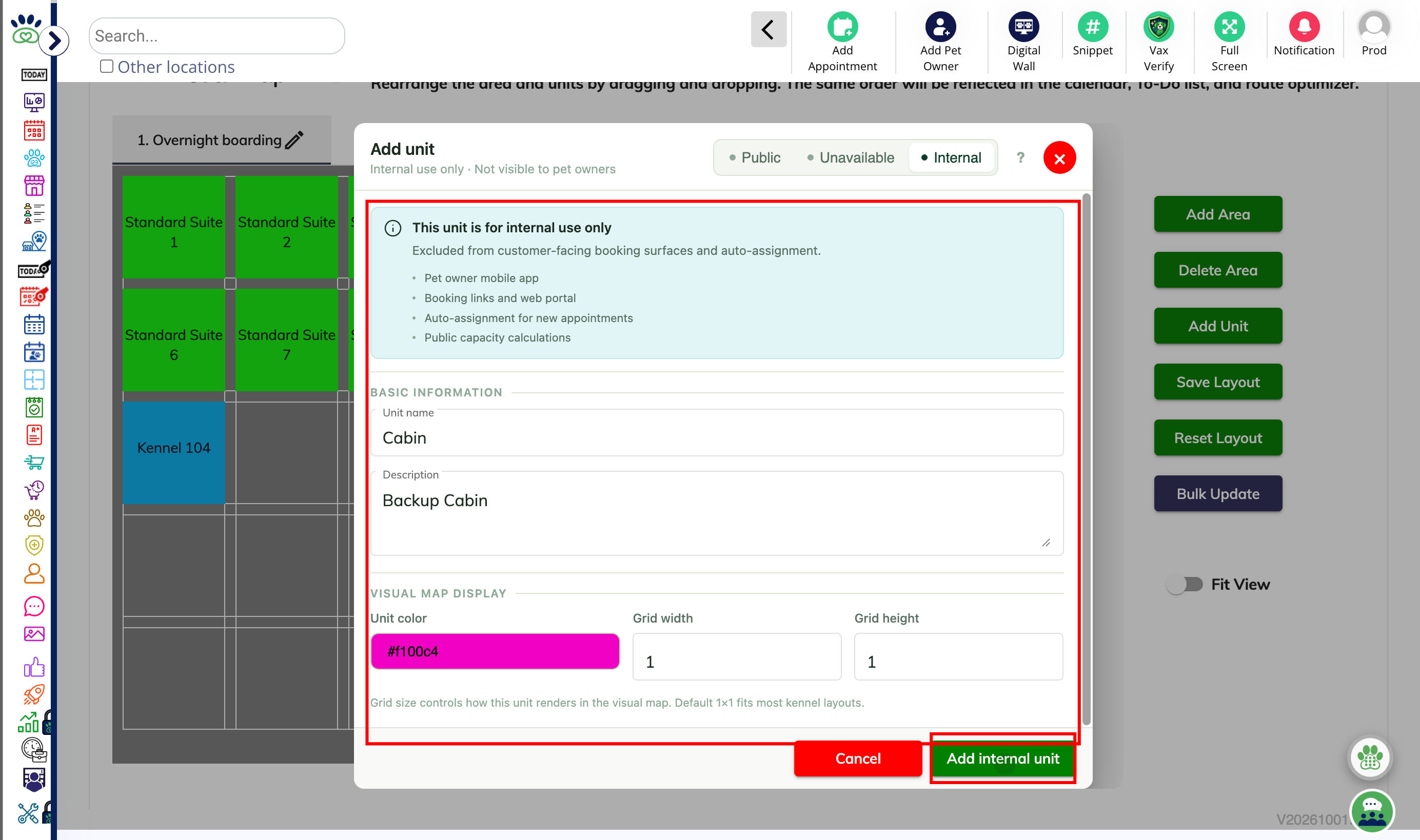Viewport: 1420px width, 840px height.
Task: Click the question mark help icon in dialog
Action: (1020, 157)
